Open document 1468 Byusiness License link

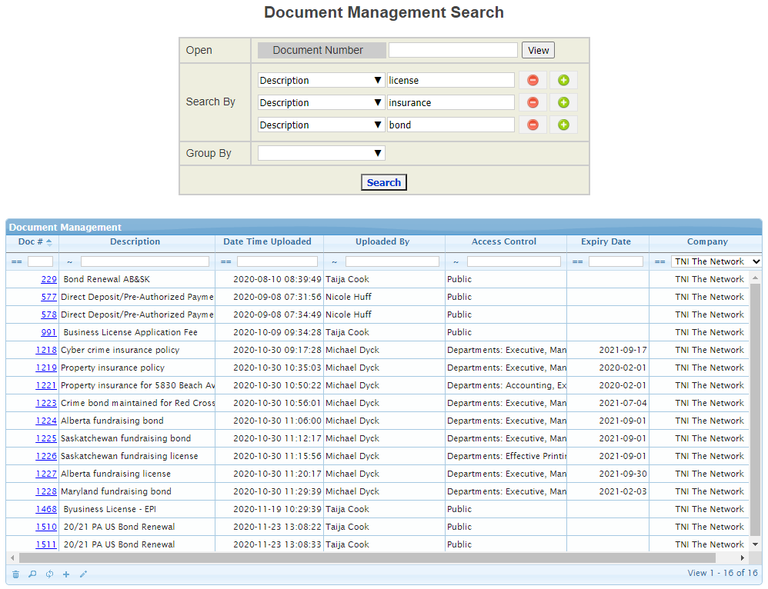pyautogui.click(x=46, y=509)
